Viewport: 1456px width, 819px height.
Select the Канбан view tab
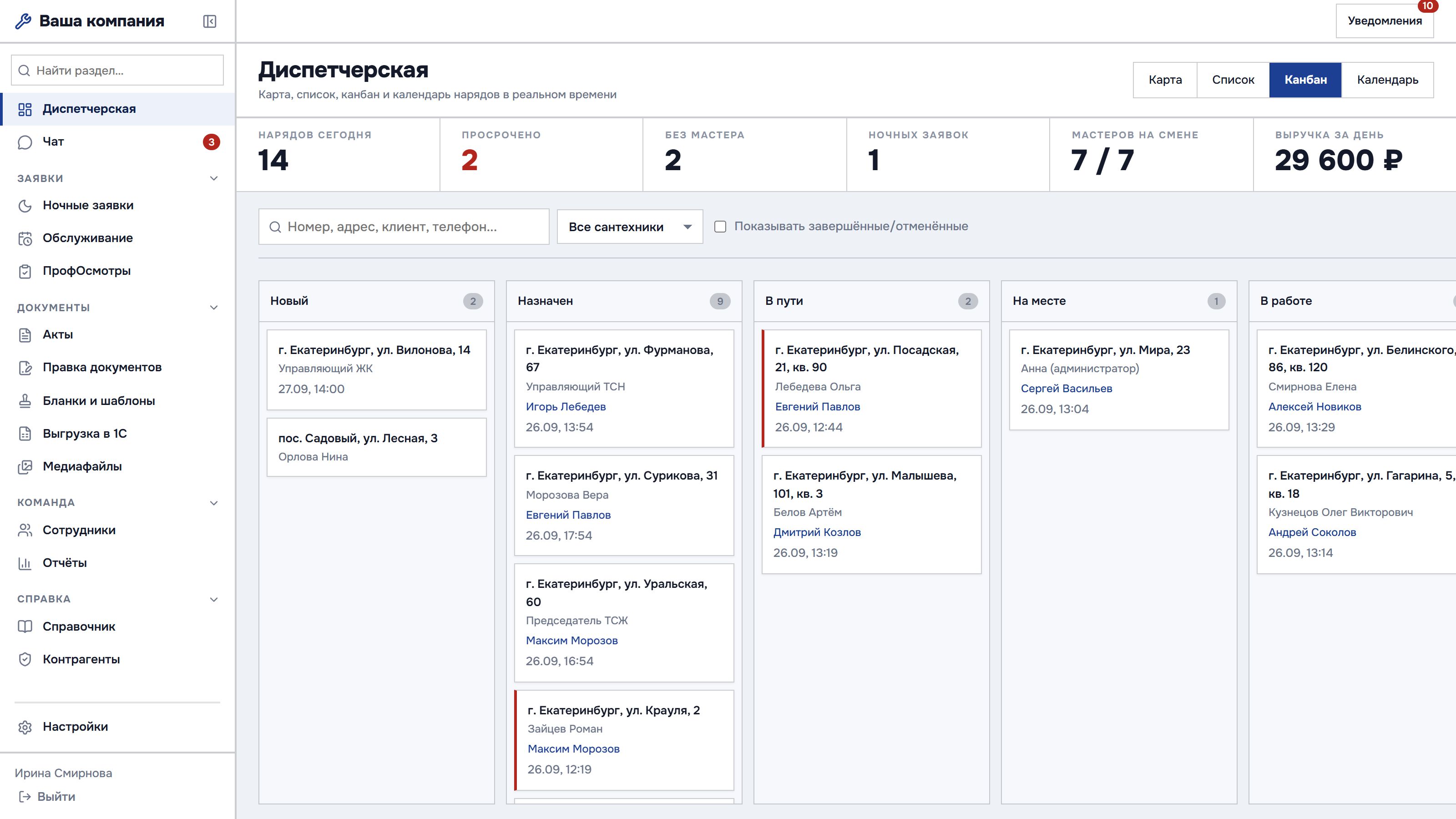click(1305, 80)
